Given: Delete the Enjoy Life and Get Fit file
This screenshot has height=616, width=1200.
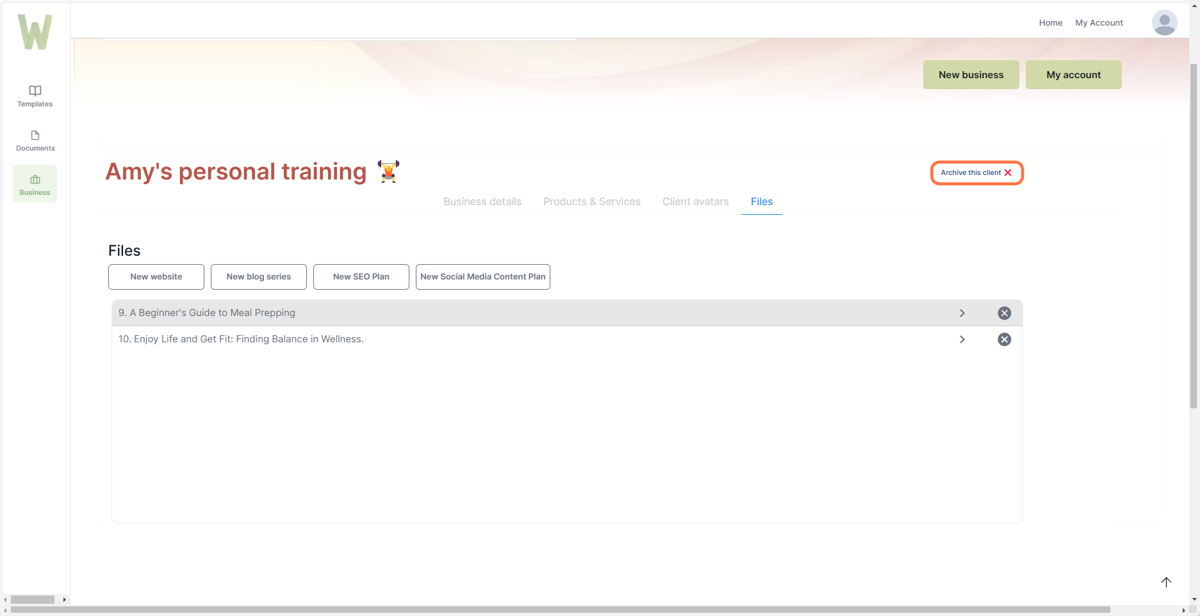Looking at the screenshot, I should click(1004, 339).
